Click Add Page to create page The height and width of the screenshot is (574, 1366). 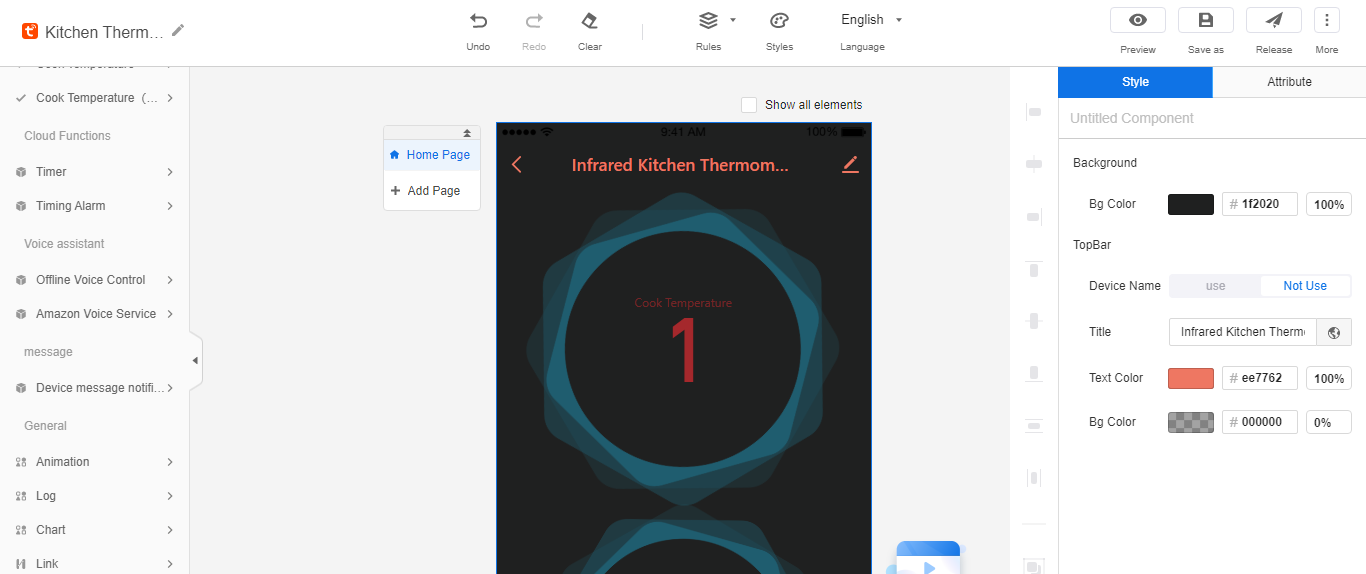point(432,191)
